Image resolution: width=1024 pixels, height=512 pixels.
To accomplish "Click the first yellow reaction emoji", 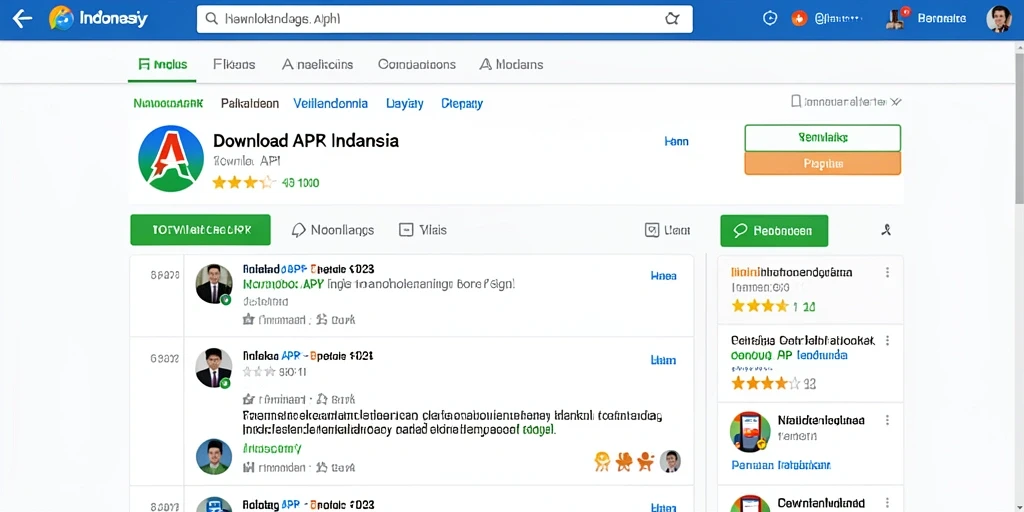I will click(602, 461).
